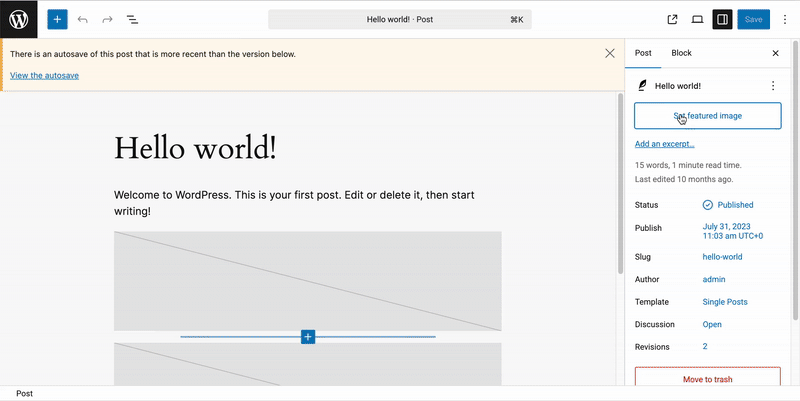Click the post quill icon in sidebar
The width and height of the screenshot is (800, 401).
642,86
